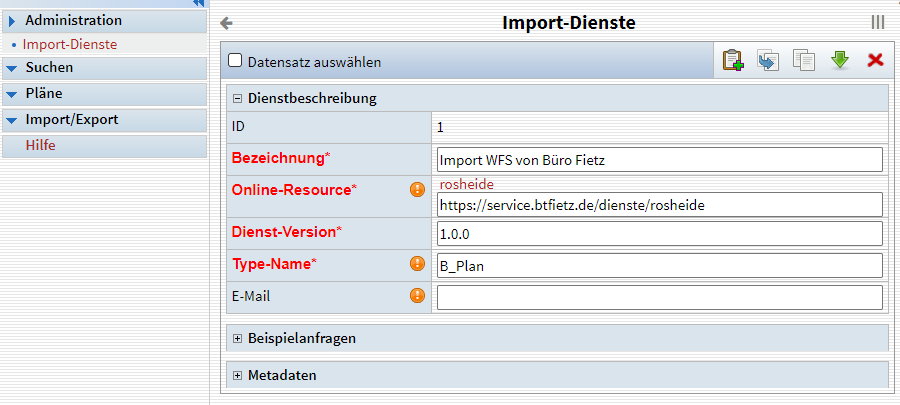The image size is (900, 405).
Task: Open the Suchen sidebar menu
Action: coord(49,68)
